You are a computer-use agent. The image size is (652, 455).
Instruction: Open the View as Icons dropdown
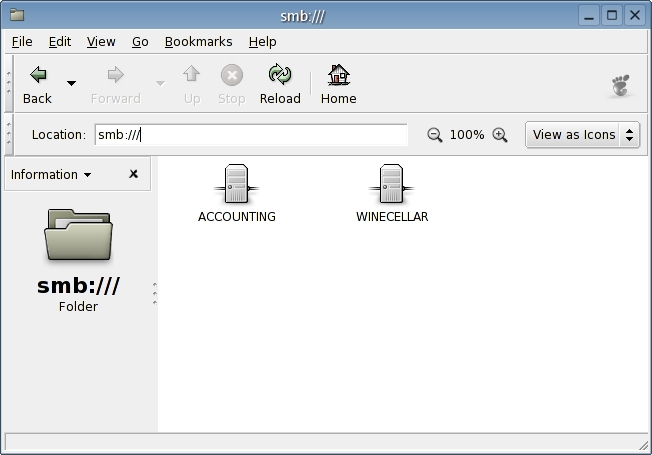582,135
